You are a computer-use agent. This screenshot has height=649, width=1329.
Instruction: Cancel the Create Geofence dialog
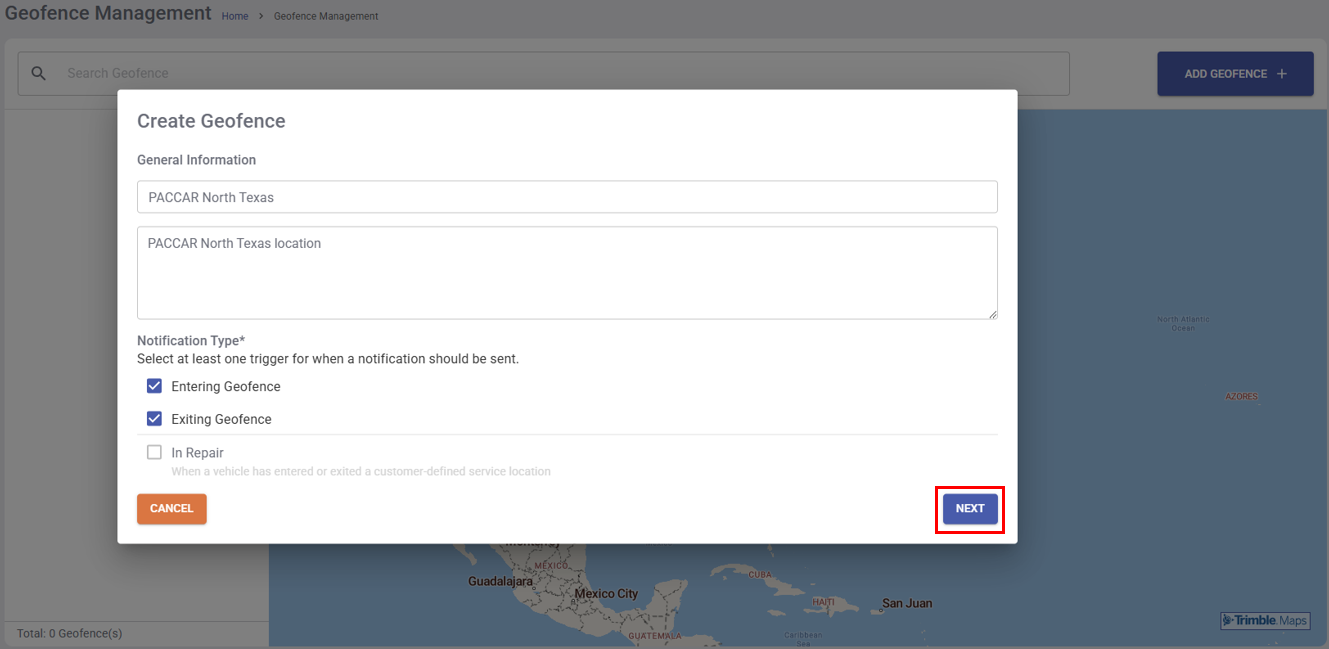pos(172,509)
